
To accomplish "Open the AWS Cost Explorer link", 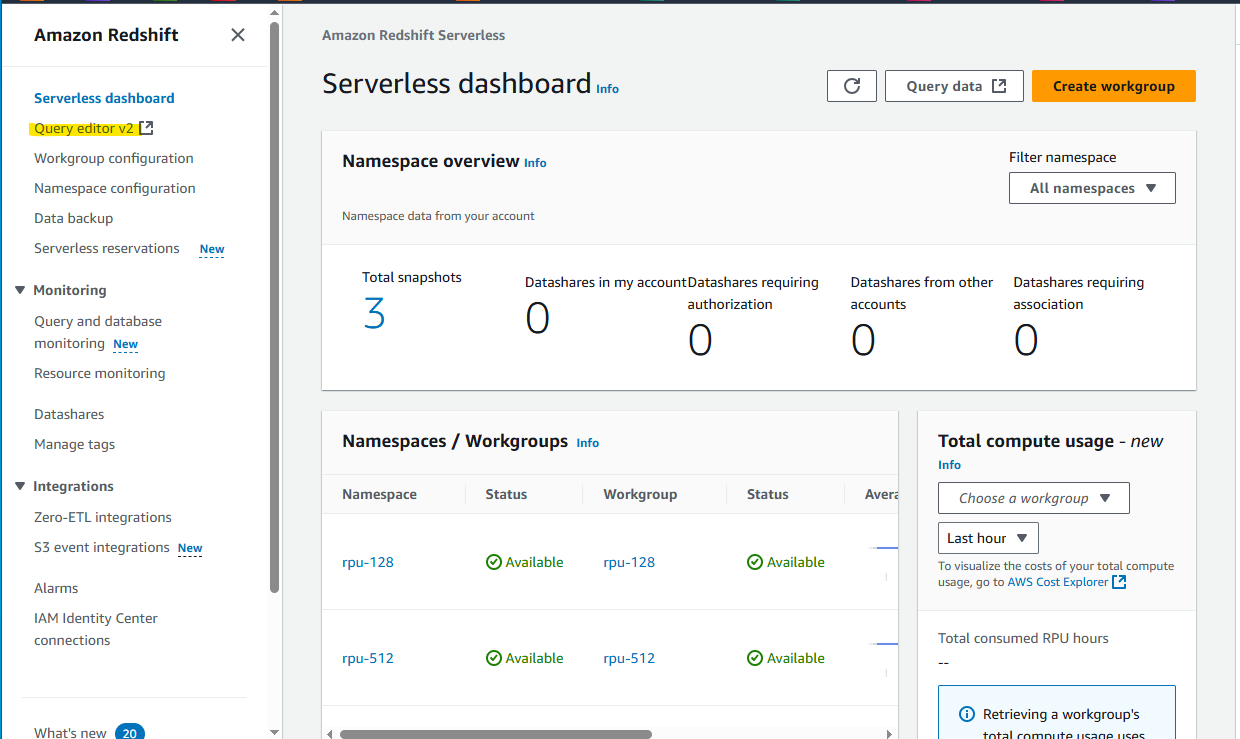I will point(1058,582).
